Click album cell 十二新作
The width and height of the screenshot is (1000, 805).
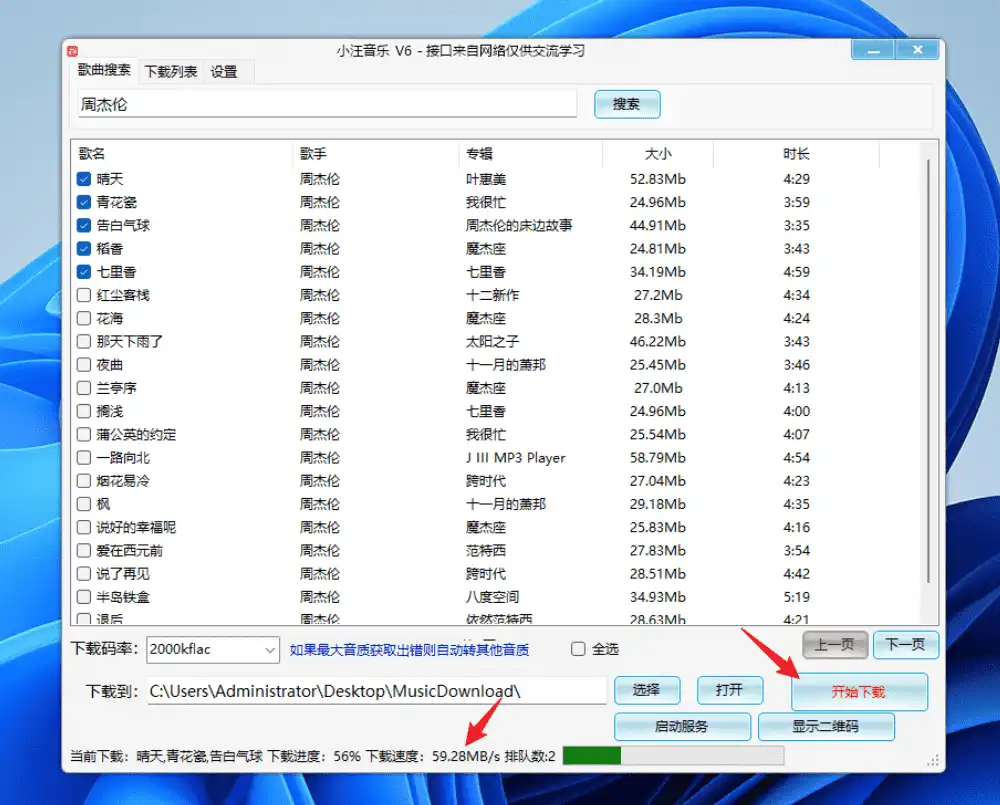492,295
